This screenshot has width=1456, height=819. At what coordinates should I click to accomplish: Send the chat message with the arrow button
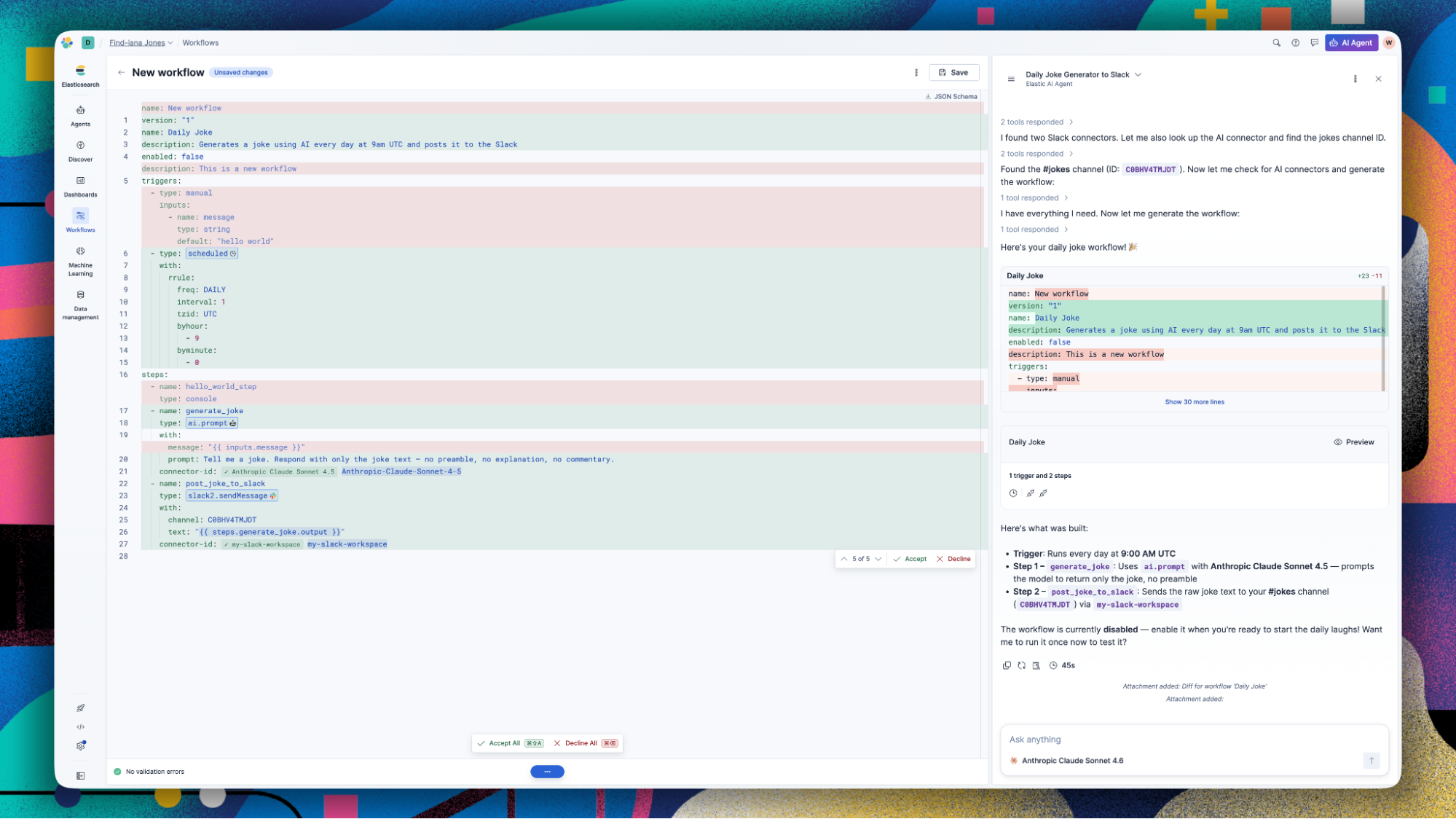[1371, 760]
